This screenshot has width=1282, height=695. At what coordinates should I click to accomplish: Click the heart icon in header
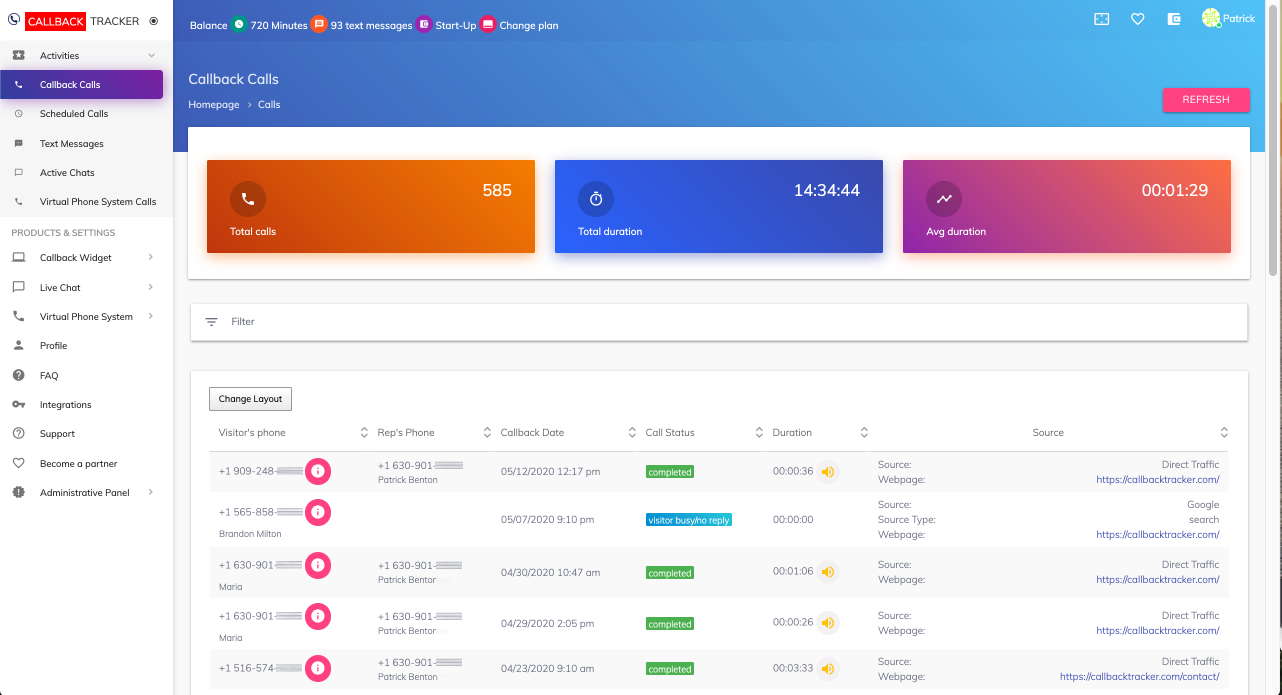click(x=1138, y=19)
